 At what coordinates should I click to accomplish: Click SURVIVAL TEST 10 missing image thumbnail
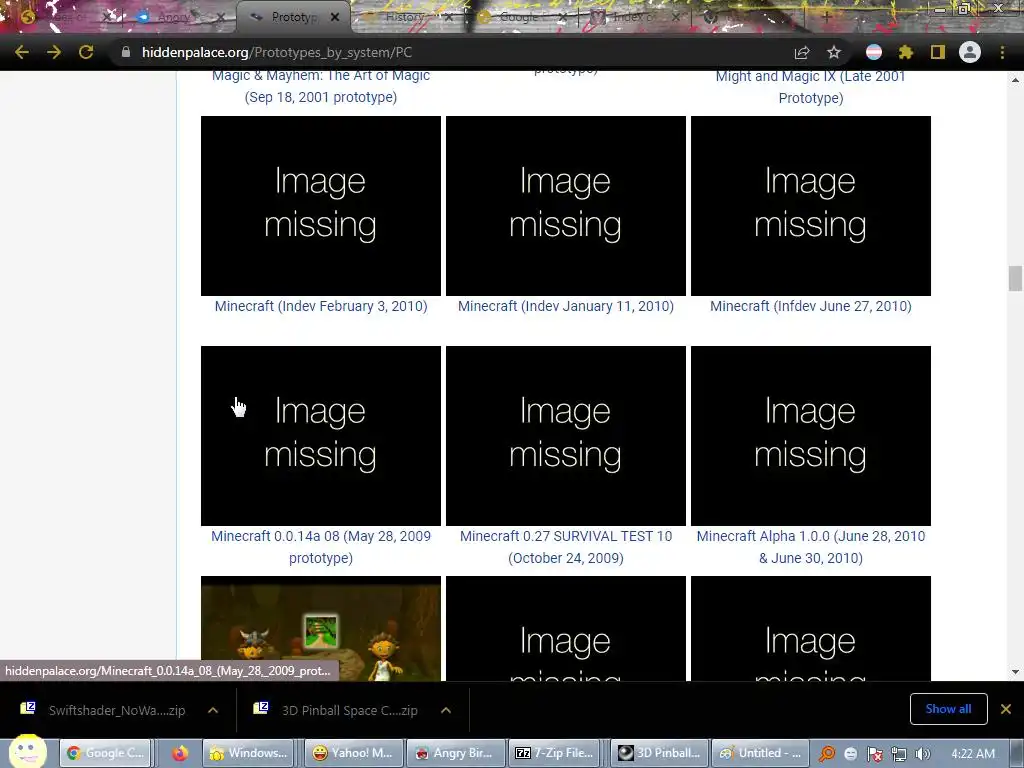pos(566,436)
